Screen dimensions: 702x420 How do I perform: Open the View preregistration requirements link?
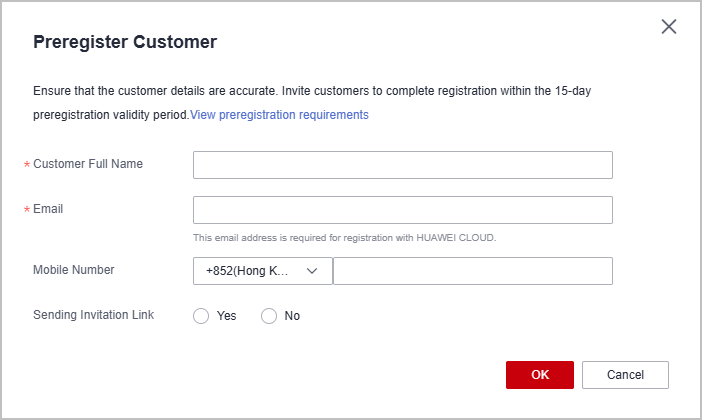click(x=279, y=115)
